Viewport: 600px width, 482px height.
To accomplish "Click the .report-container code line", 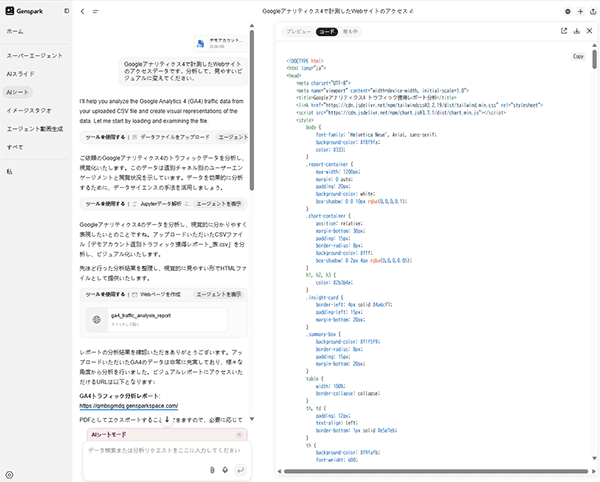I will (x=329, y=164).
